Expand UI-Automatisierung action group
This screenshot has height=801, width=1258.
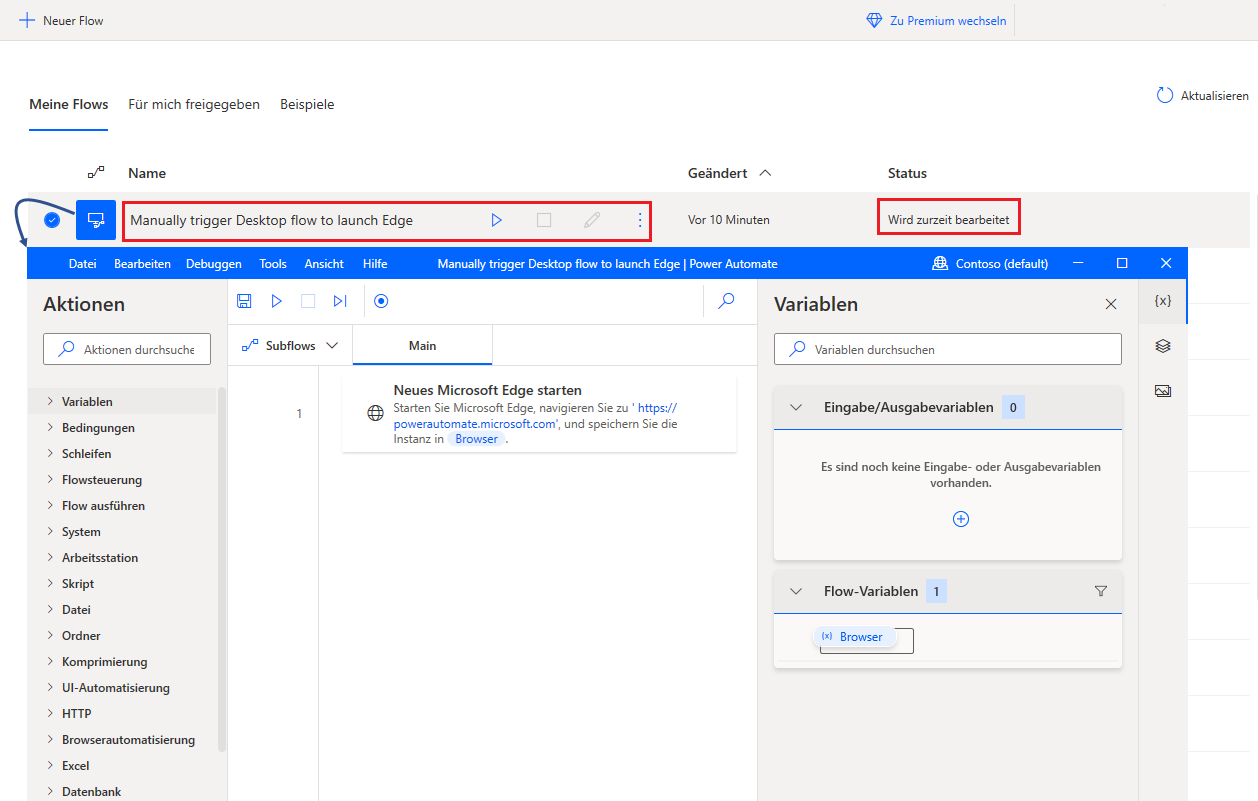(122, 688)
